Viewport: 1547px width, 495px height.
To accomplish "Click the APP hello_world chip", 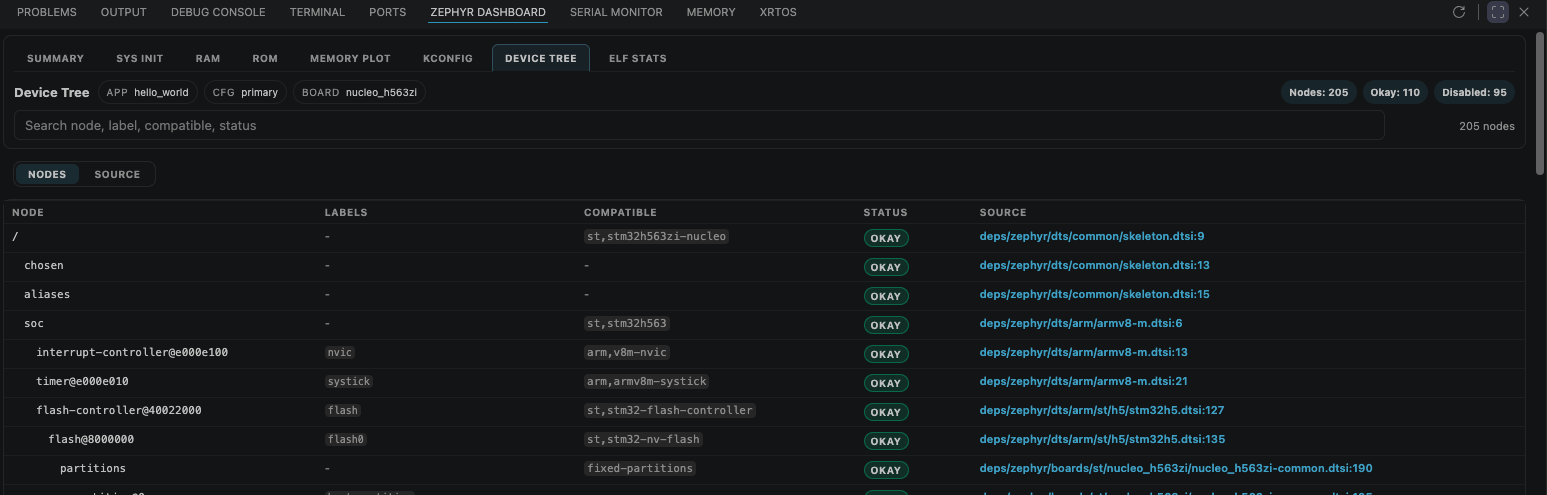I will click(148, 92).
